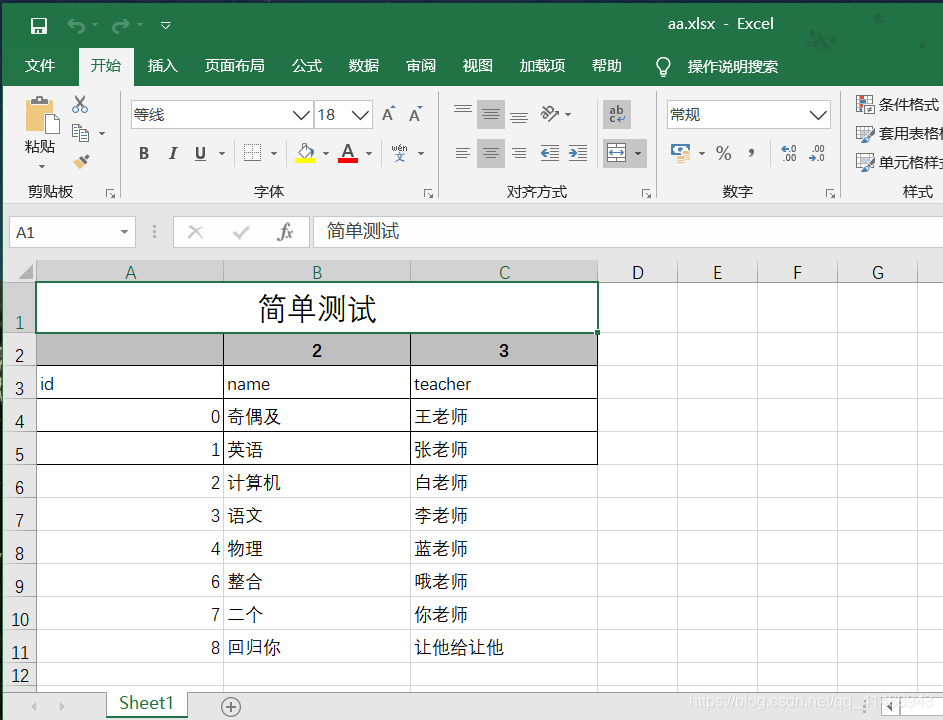Image resolution: width=943 pixels, height=720 pixels.
Task: Open font color dropdown arrow
Action: (x=369, y=153)
